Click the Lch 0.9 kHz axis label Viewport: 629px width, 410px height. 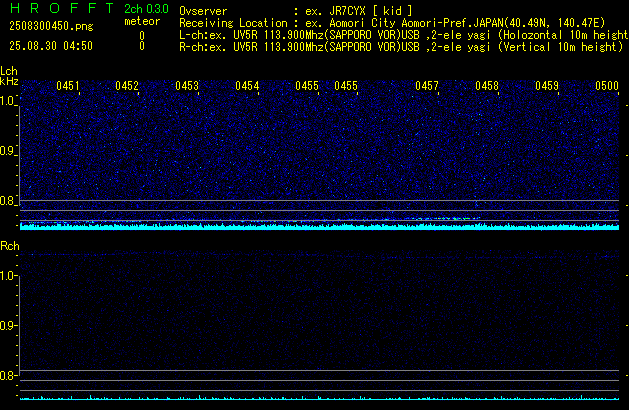7,151
